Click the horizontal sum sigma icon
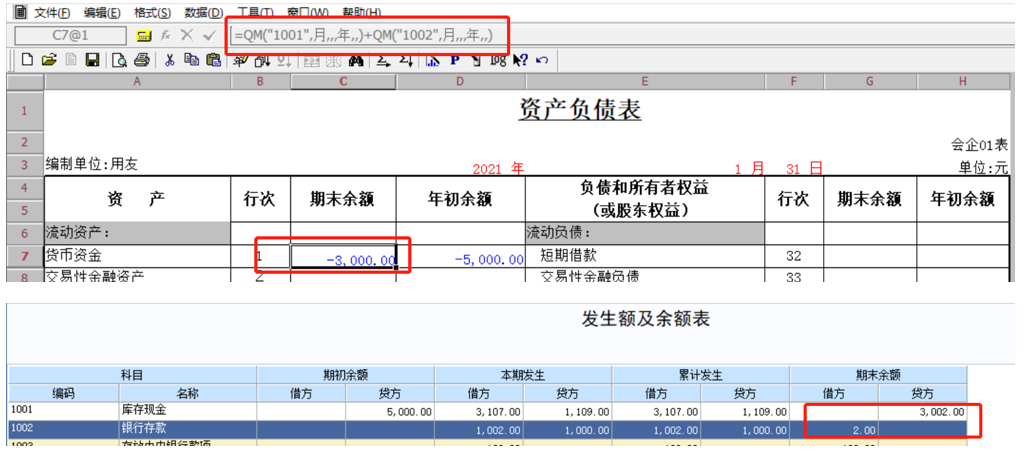The height and width of the screenshot is (458, 1027). [x=383, y=61]
